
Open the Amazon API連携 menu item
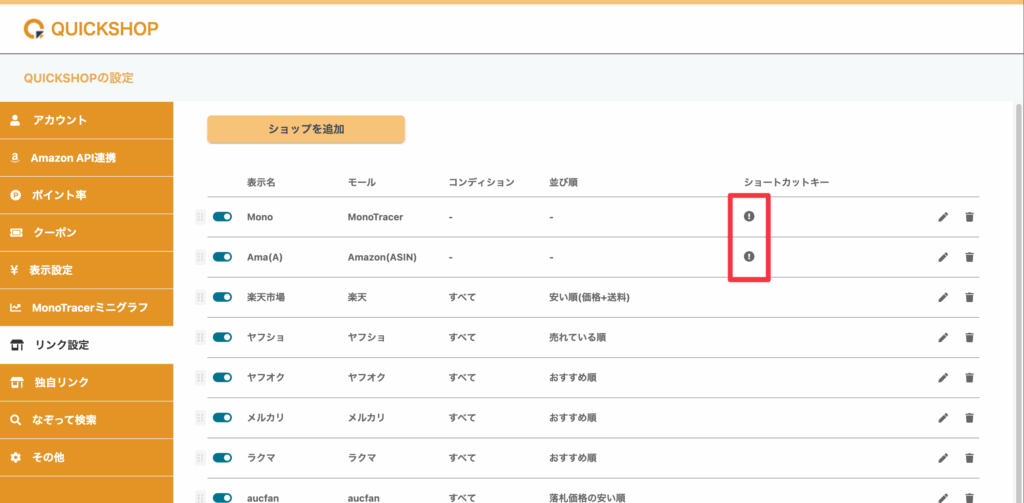tap(86, 158)
